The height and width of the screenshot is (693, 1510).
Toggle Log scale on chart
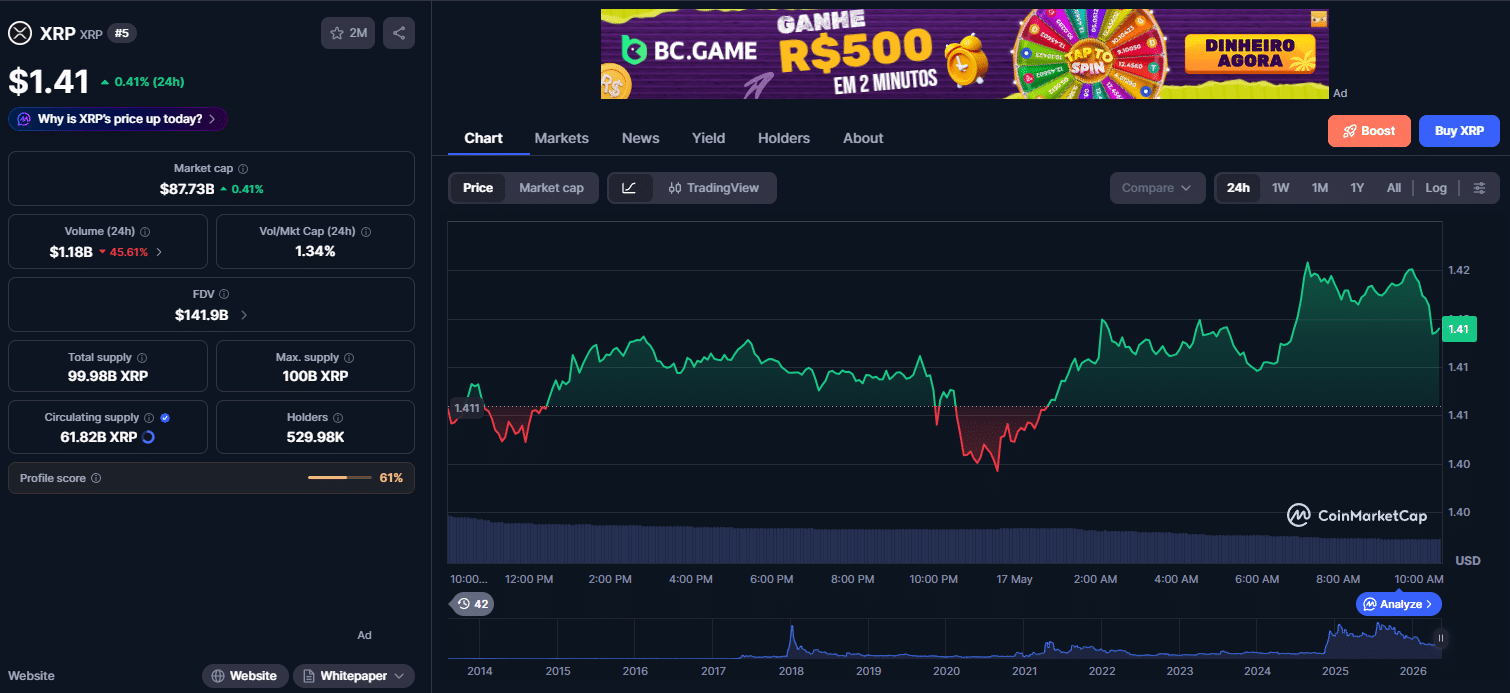point(1436,188)
